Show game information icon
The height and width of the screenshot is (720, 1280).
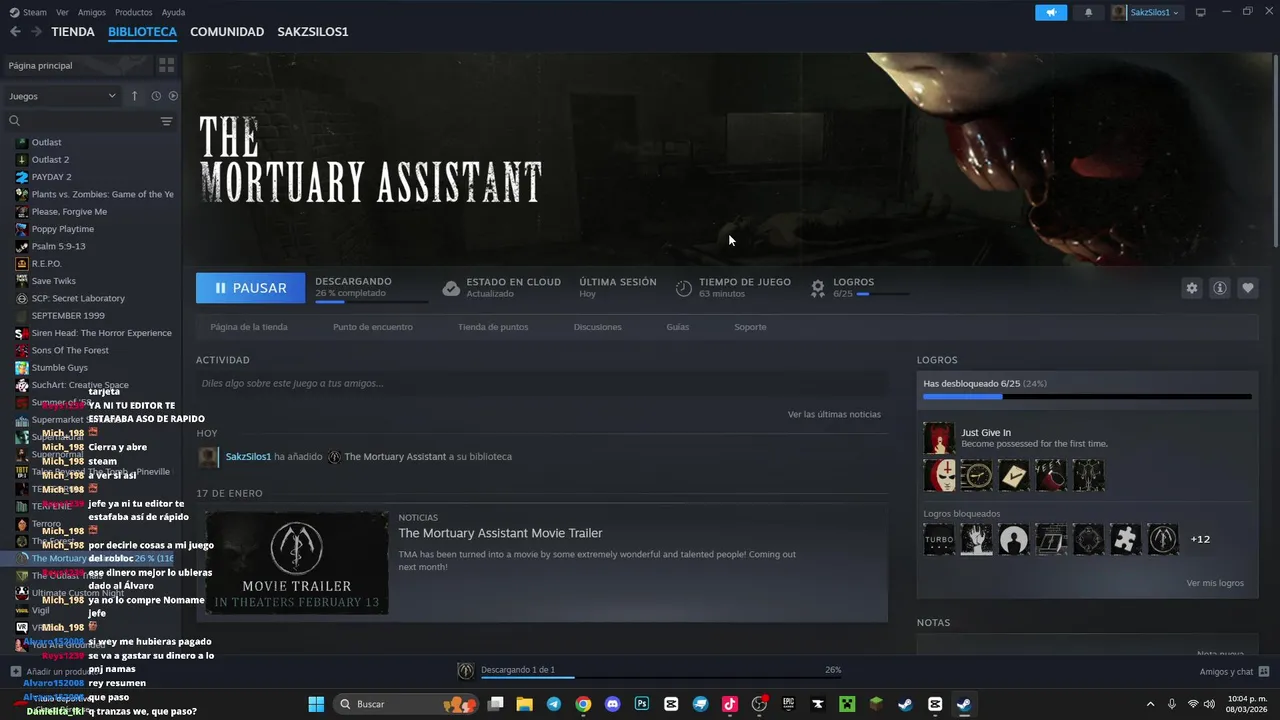[1219, 288]
